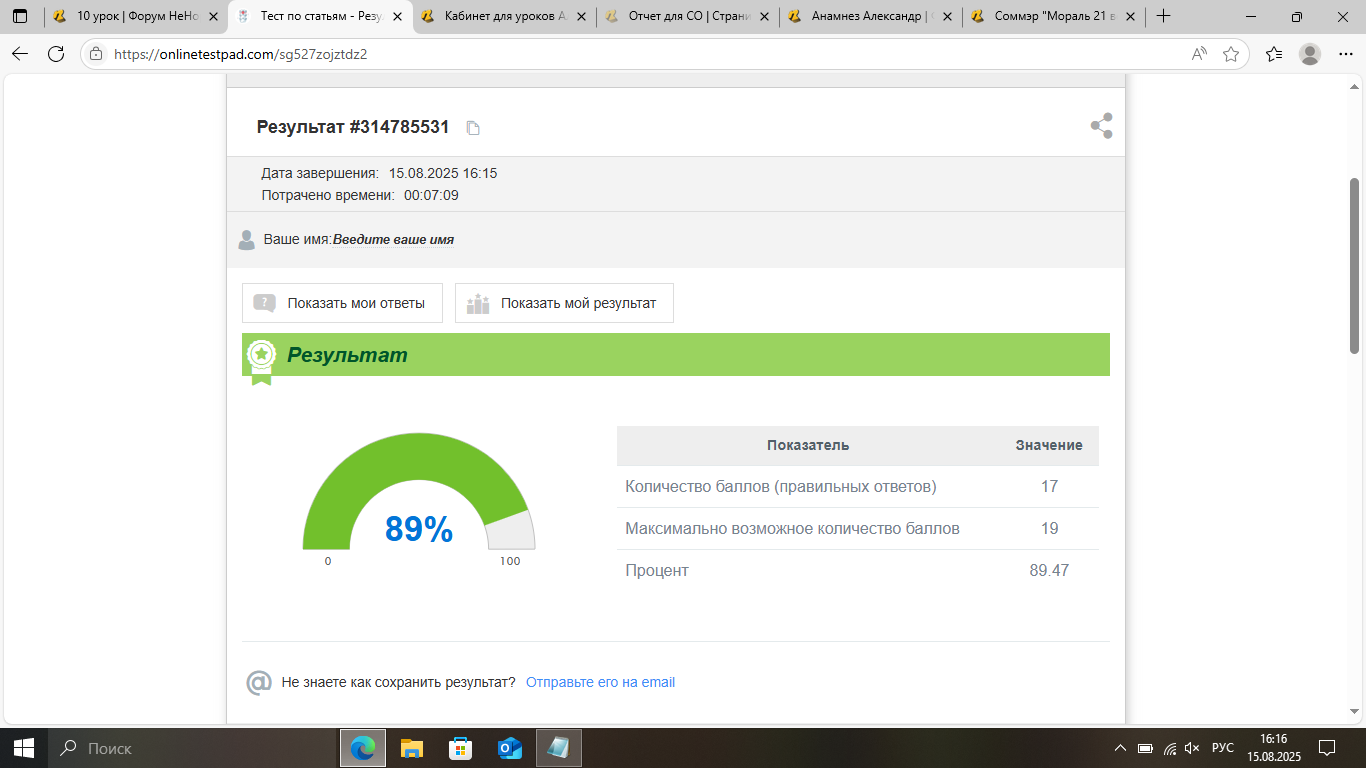Screen dimensions: 1366x768
Task: Open the notepad app in taskbar
Action: [x=559, y=748]
